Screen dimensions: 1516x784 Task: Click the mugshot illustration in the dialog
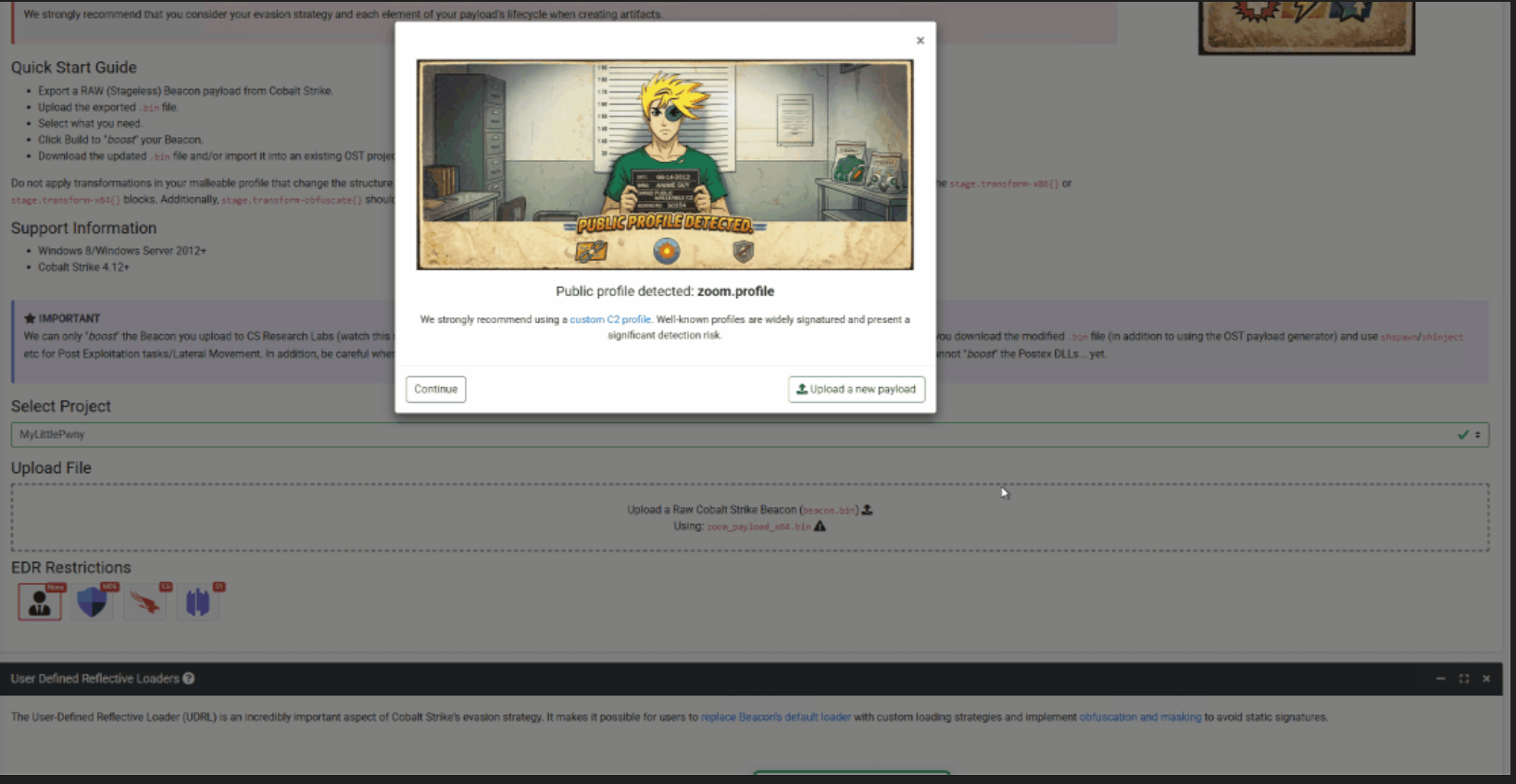click(664, 165)
